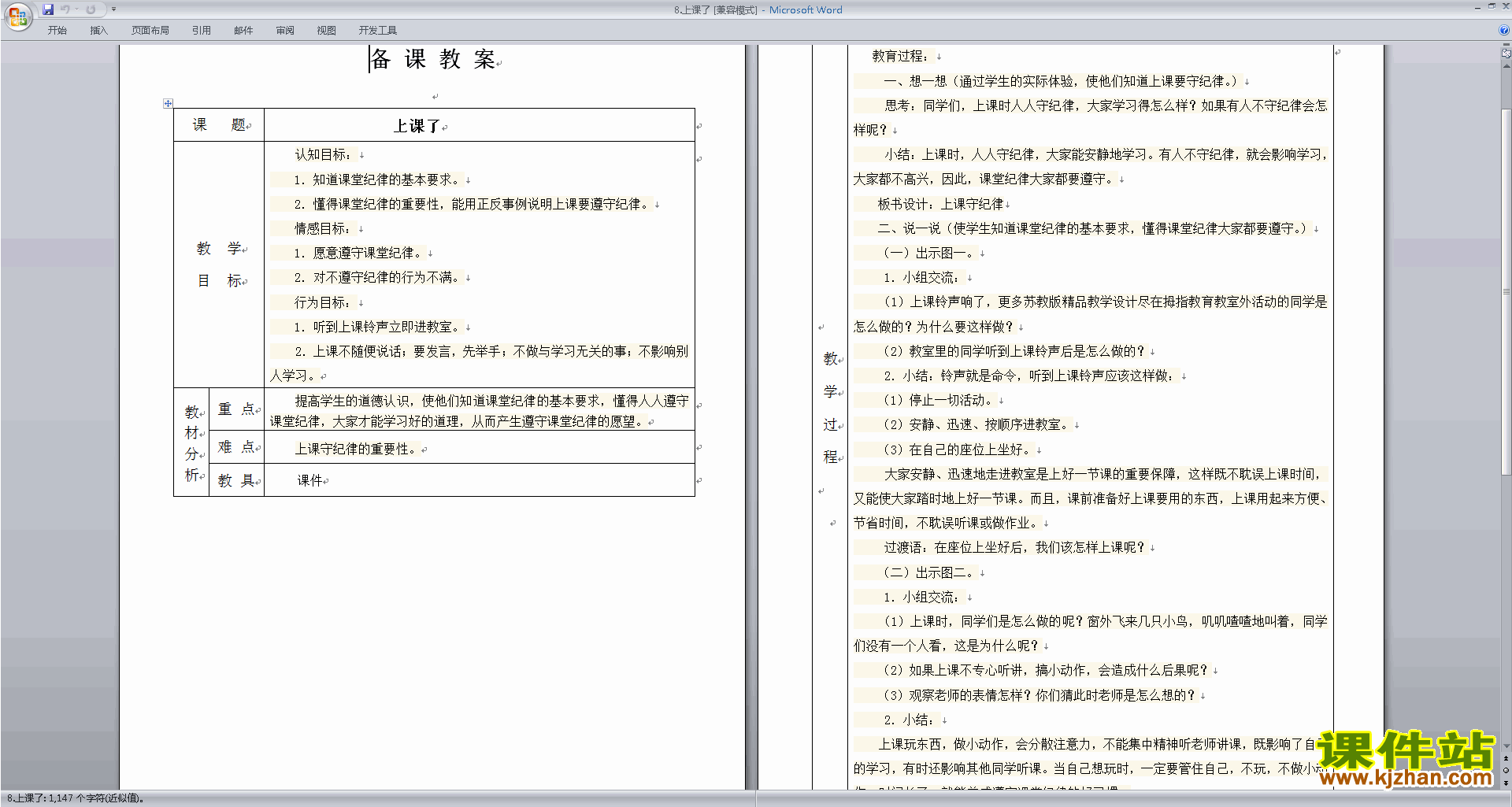Click the line (一)出示图一。
1512x807 pixels.
tap(928, 253)
